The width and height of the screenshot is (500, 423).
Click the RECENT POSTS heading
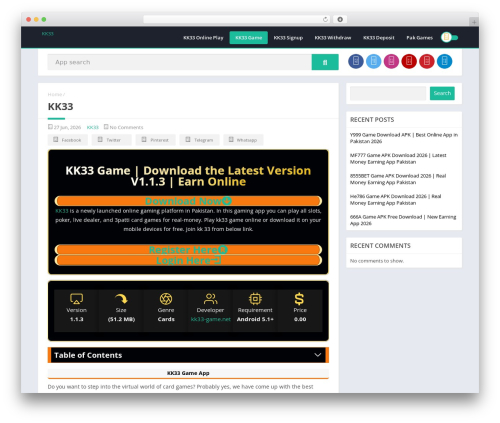click(x=372, y=120)
